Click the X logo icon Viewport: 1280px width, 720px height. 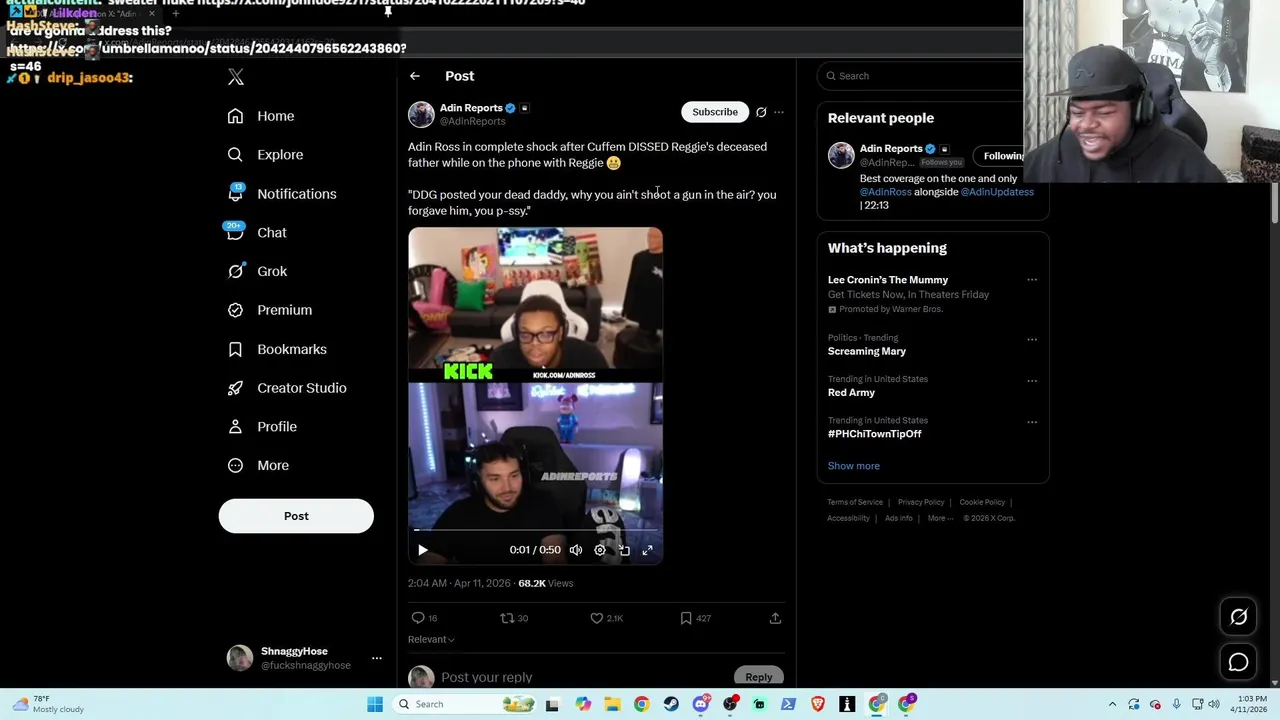pyautogui.click(x=235, y=77)
